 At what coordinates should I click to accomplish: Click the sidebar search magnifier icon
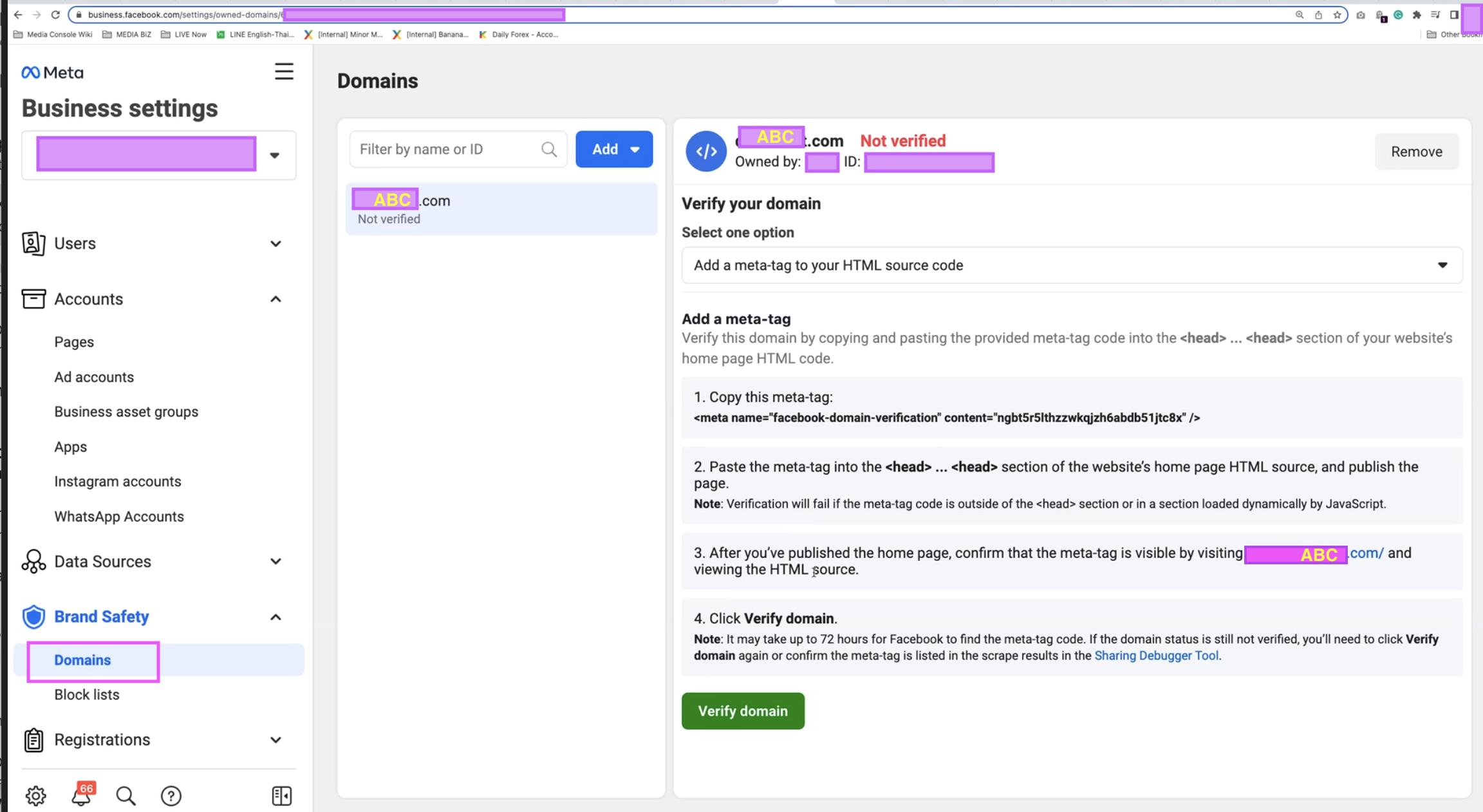pos(126,796)
